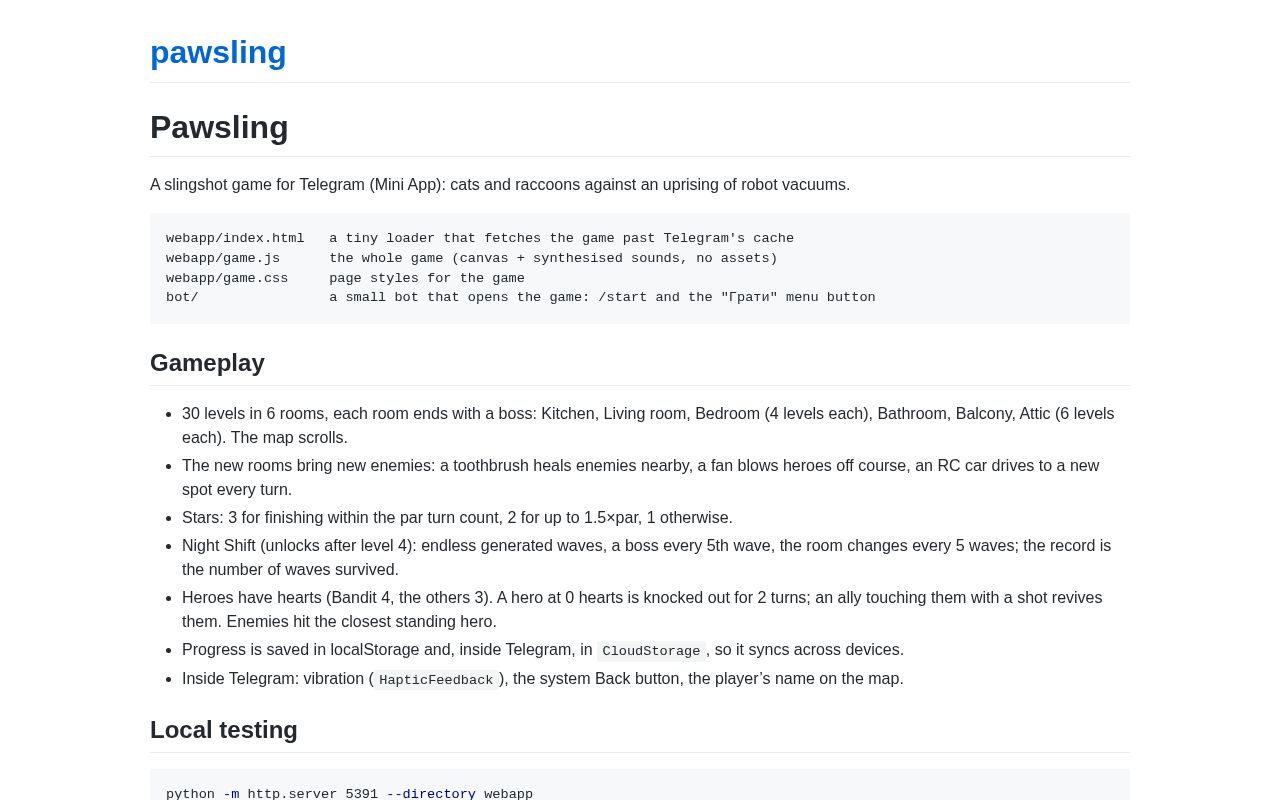
Task: Click the CloudStorage inline code
Action: click(651, 651)
